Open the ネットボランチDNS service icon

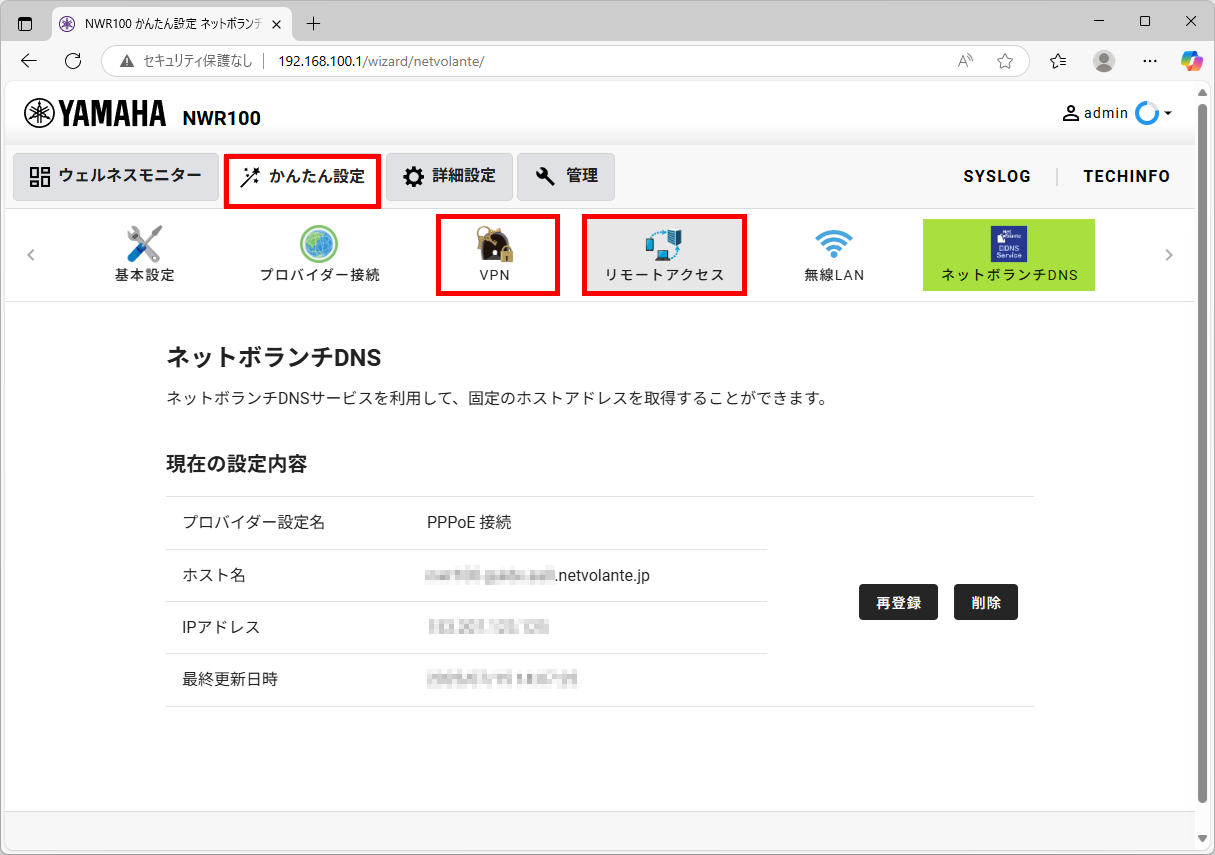click(x=1008, y=253)
